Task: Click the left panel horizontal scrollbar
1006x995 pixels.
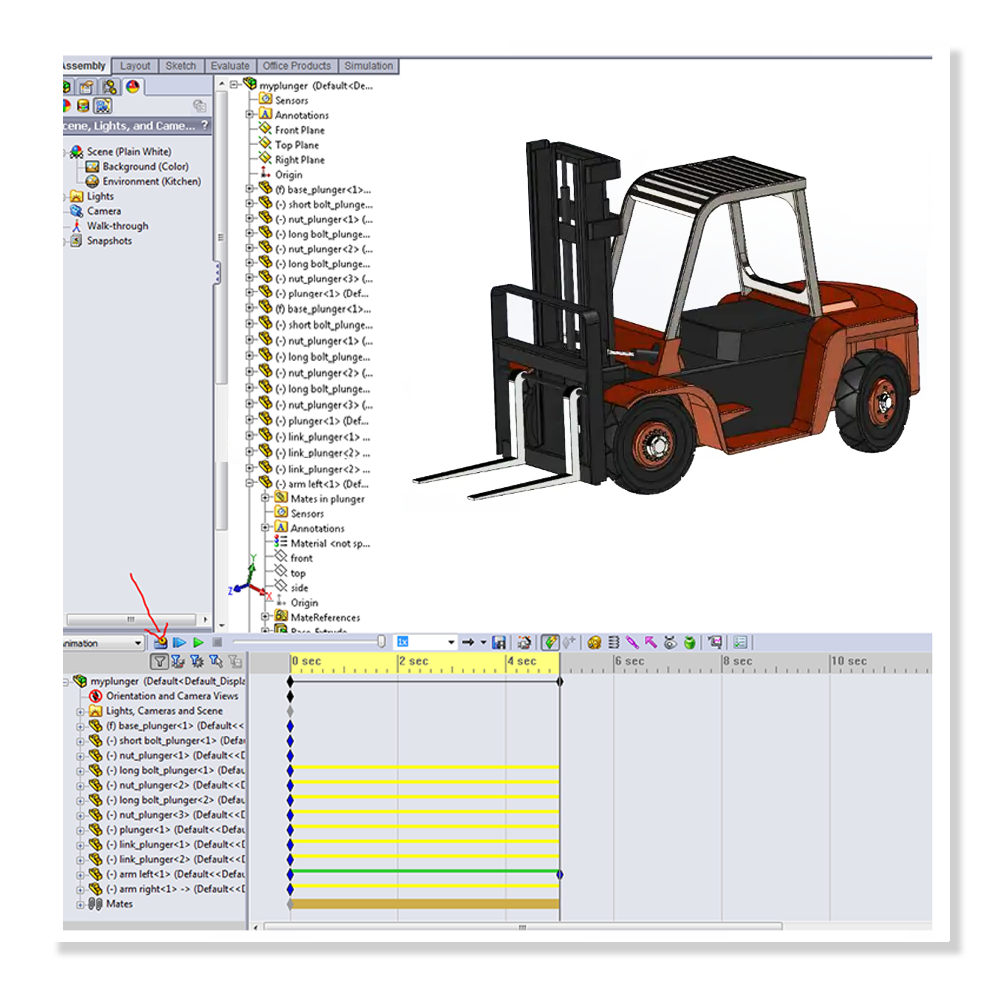Action: click(x=131, y=619)
